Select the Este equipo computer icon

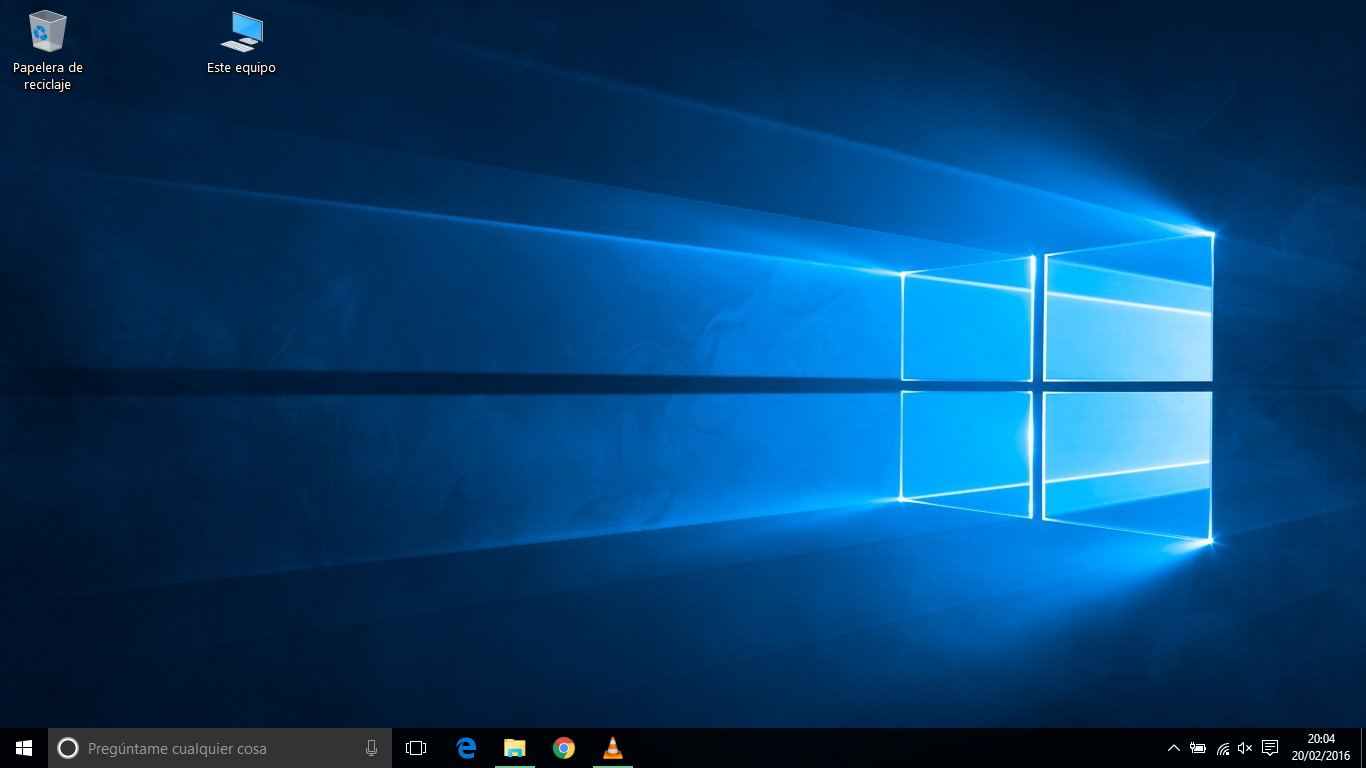pyautogui.click(x=241, y=32)
